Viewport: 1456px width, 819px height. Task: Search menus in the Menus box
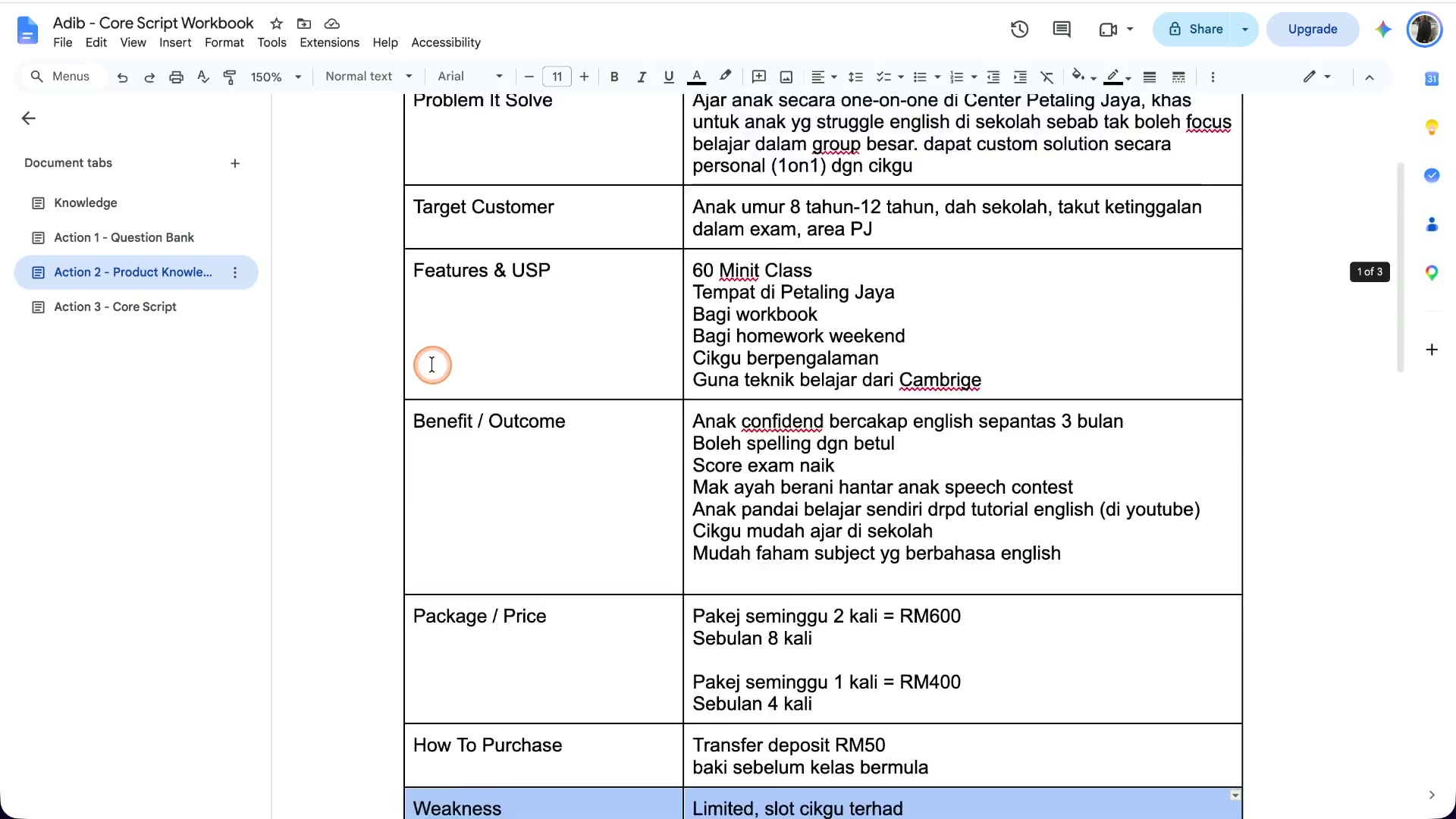[x=61, y=77]
